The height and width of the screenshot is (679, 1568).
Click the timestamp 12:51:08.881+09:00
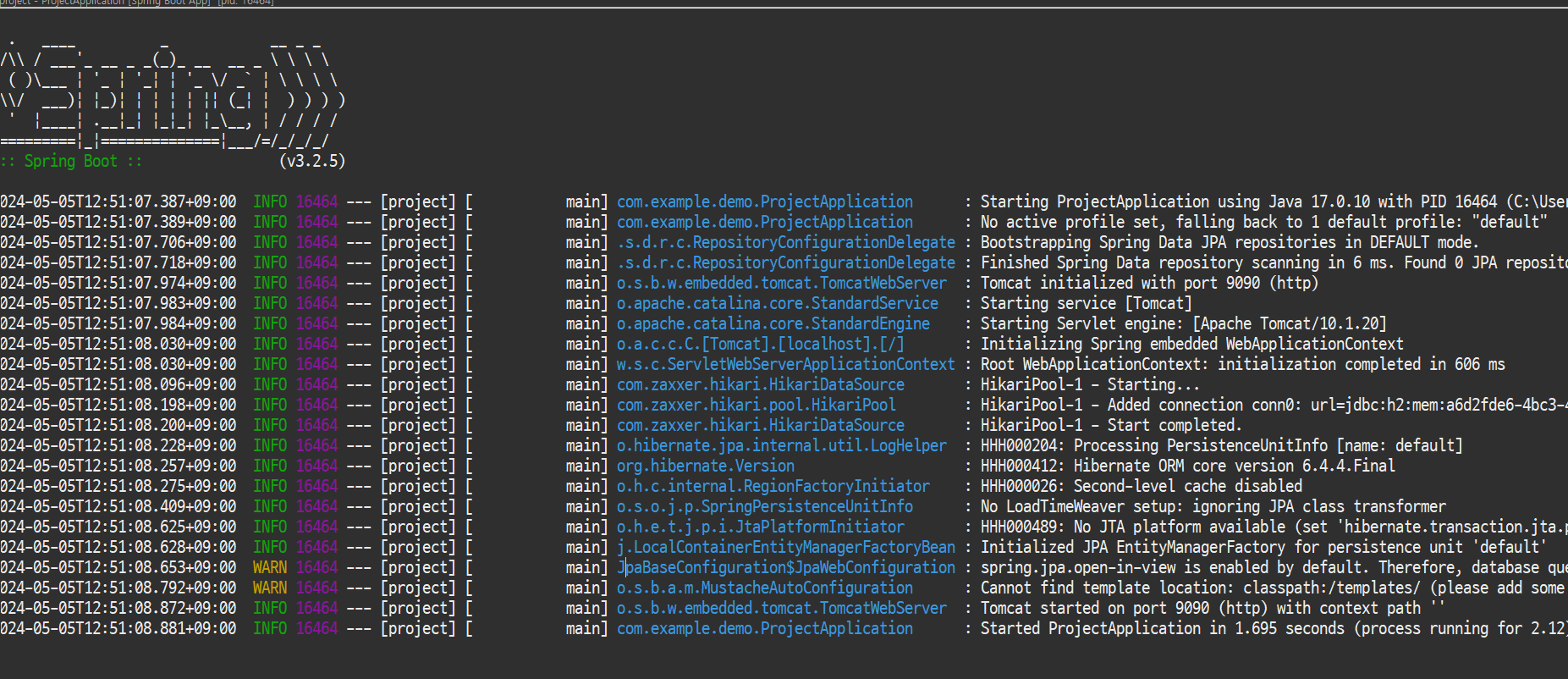(118, 628)
